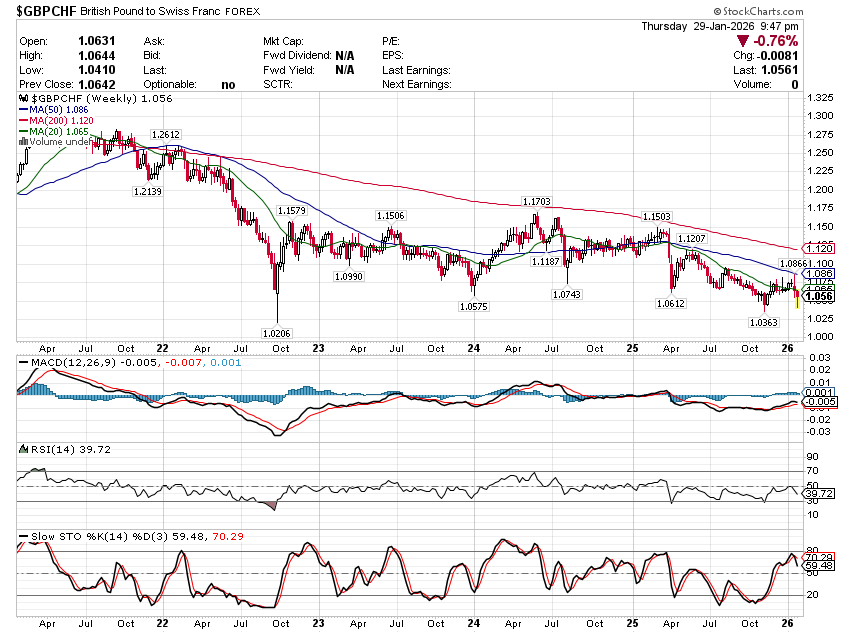Image resolution: width=850 pixels, height=633 pixels.
Task: Click the volume bars icon in legend
Action: point(24,142)
